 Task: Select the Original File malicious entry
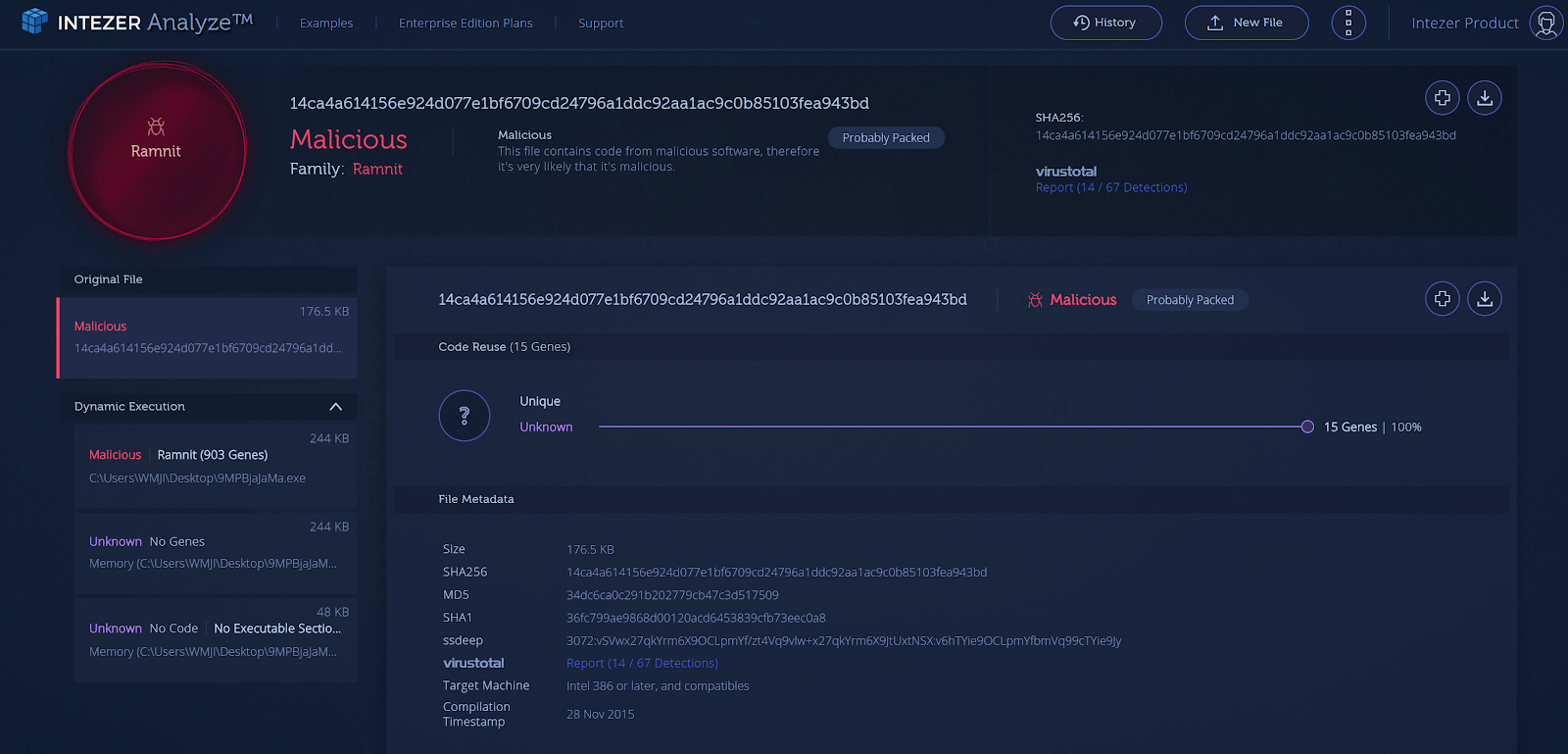pos(207,337)
